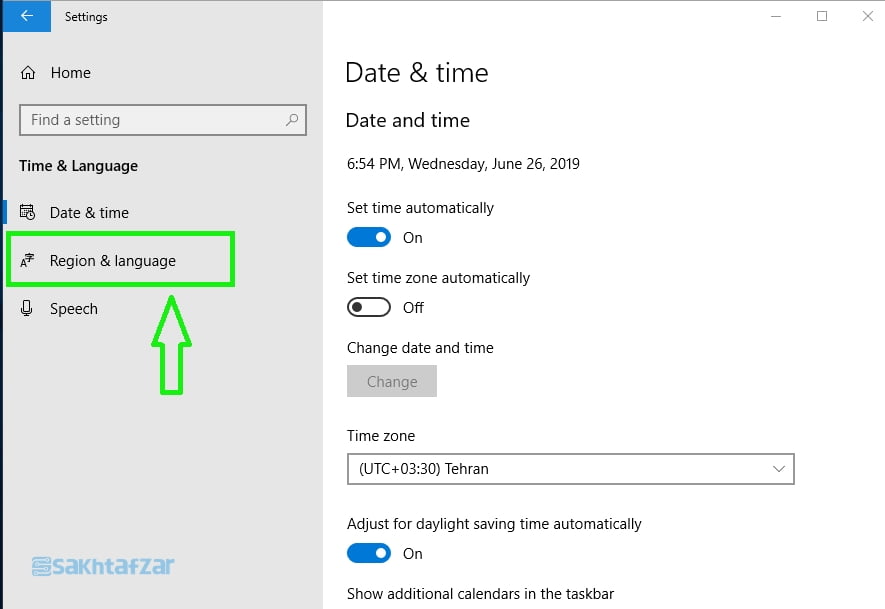Image resolution: width=885 pixels, height=609 pixels.
Task: Click the search magnifier icon
Action: pos(292,120)
